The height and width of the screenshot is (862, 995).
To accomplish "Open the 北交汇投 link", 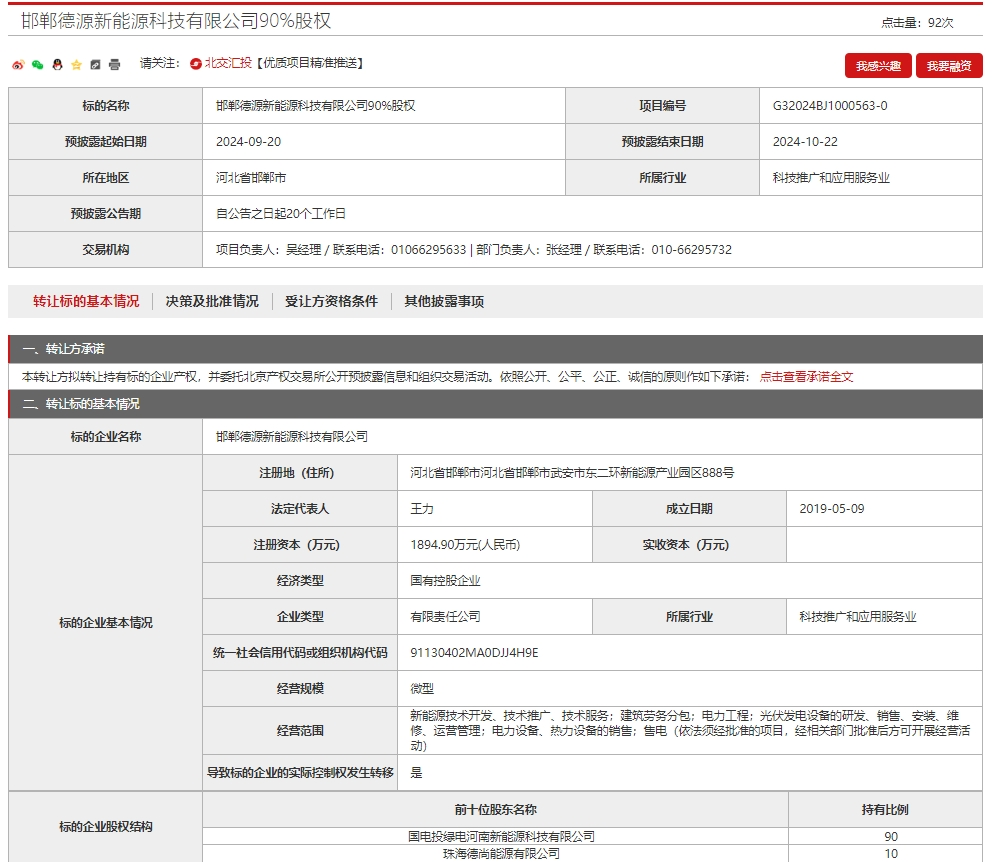I will click(x=228, y=63).
